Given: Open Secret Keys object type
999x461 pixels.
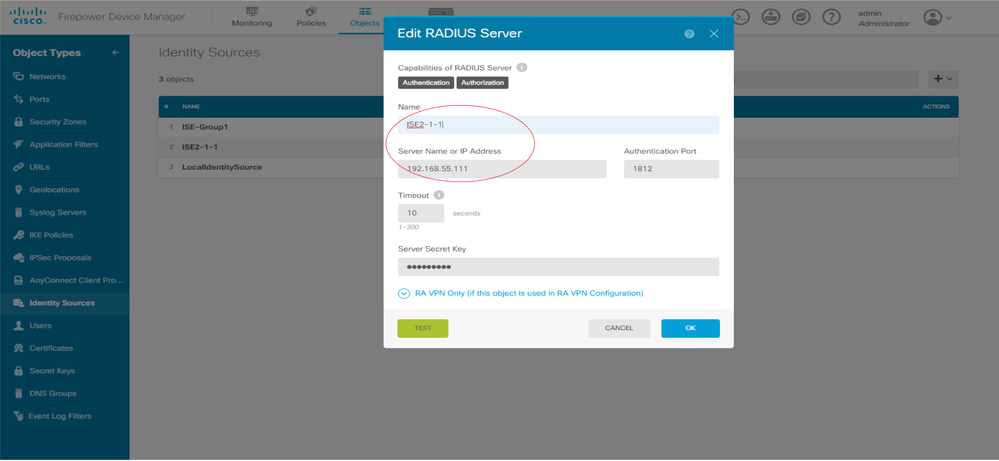Looking at the screenshot, I should (x=52, y=371).
